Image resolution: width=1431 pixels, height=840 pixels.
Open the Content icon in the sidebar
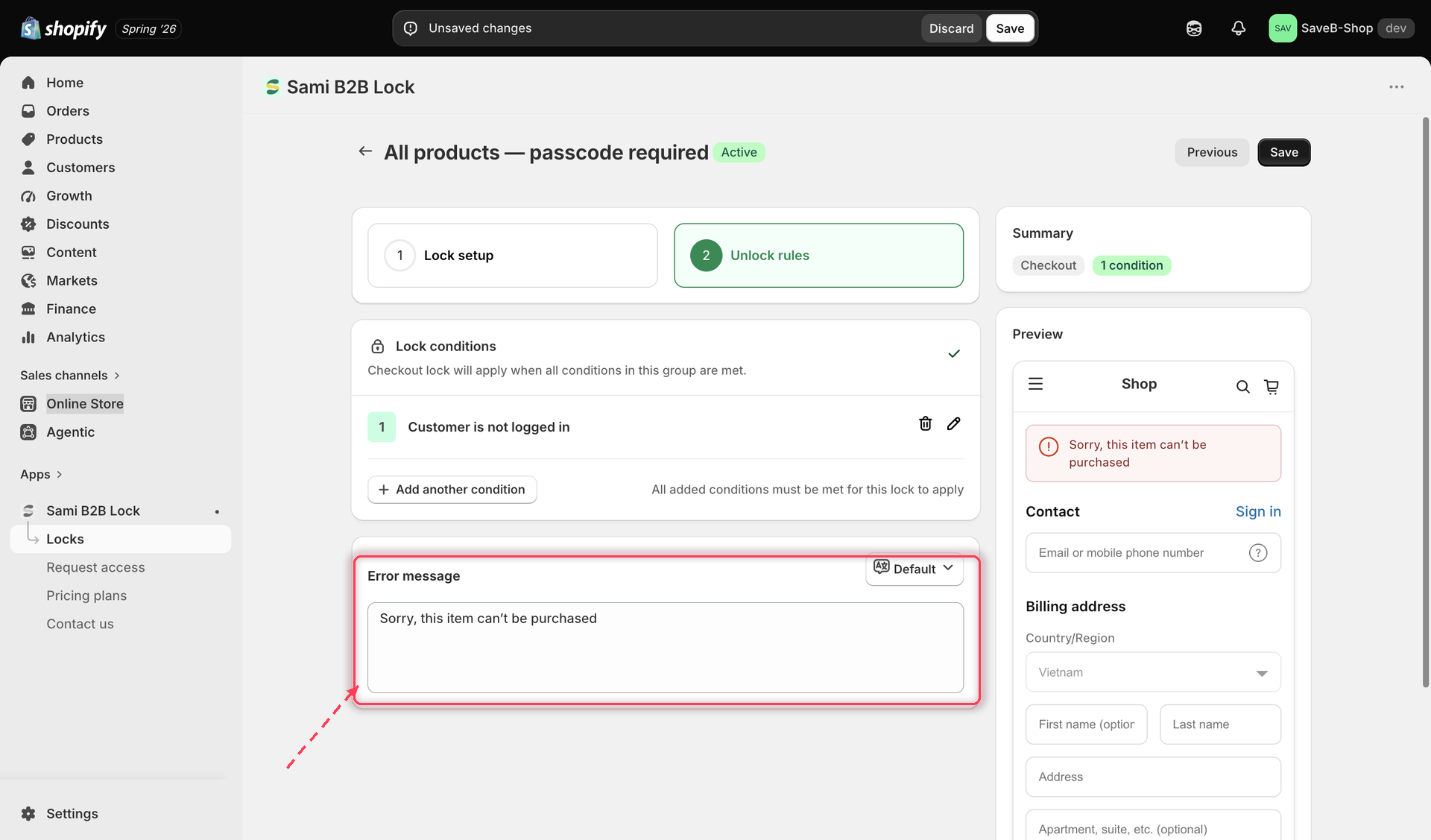click(28, 253)
